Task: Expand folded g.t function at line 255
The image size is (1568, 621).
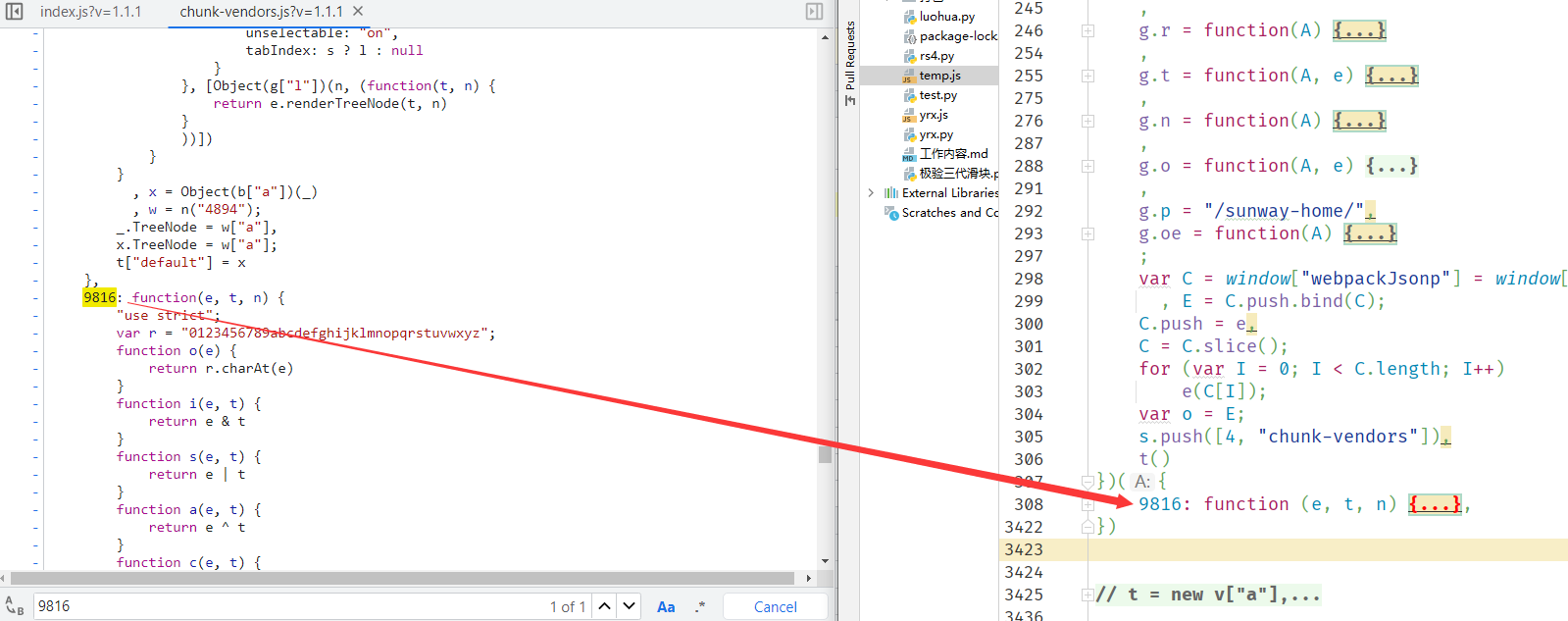Action: pos(1391,76)
